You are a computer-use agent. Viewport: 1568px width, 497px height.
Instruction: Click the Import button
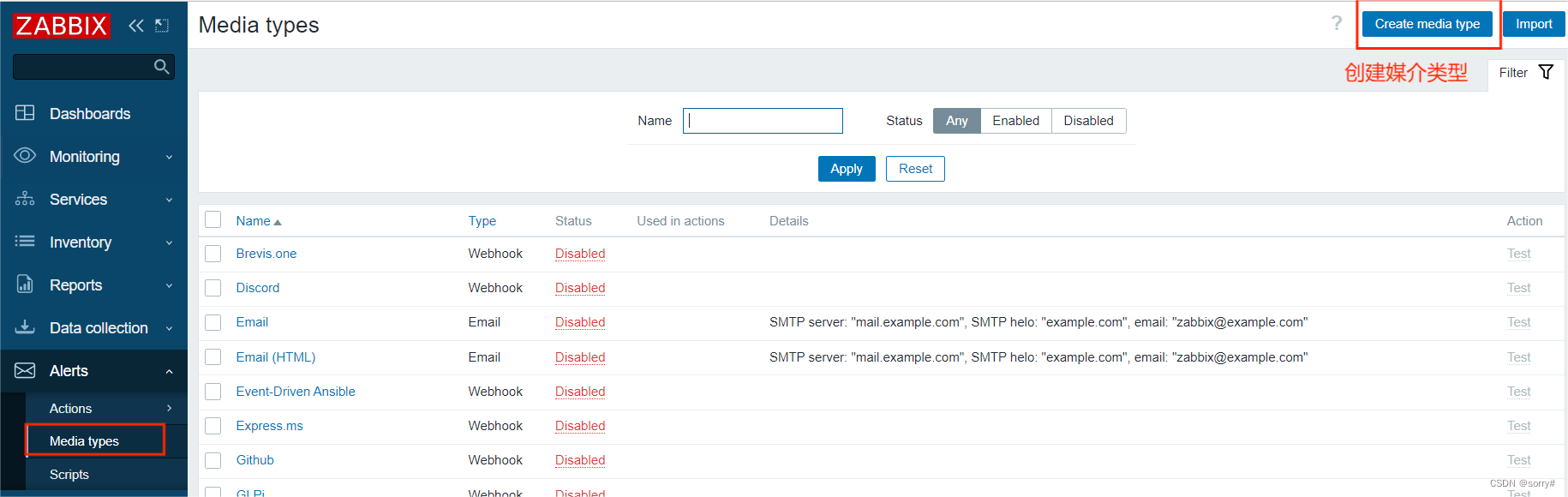(x=1534, y=24)
